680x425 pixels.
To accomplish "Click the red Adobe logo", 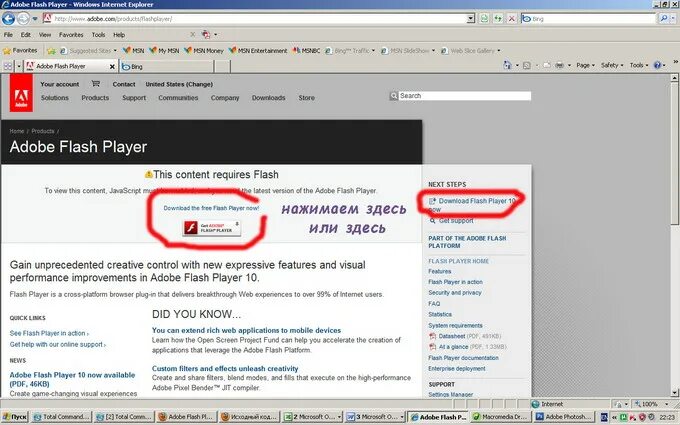I will (x=21, y=93).
